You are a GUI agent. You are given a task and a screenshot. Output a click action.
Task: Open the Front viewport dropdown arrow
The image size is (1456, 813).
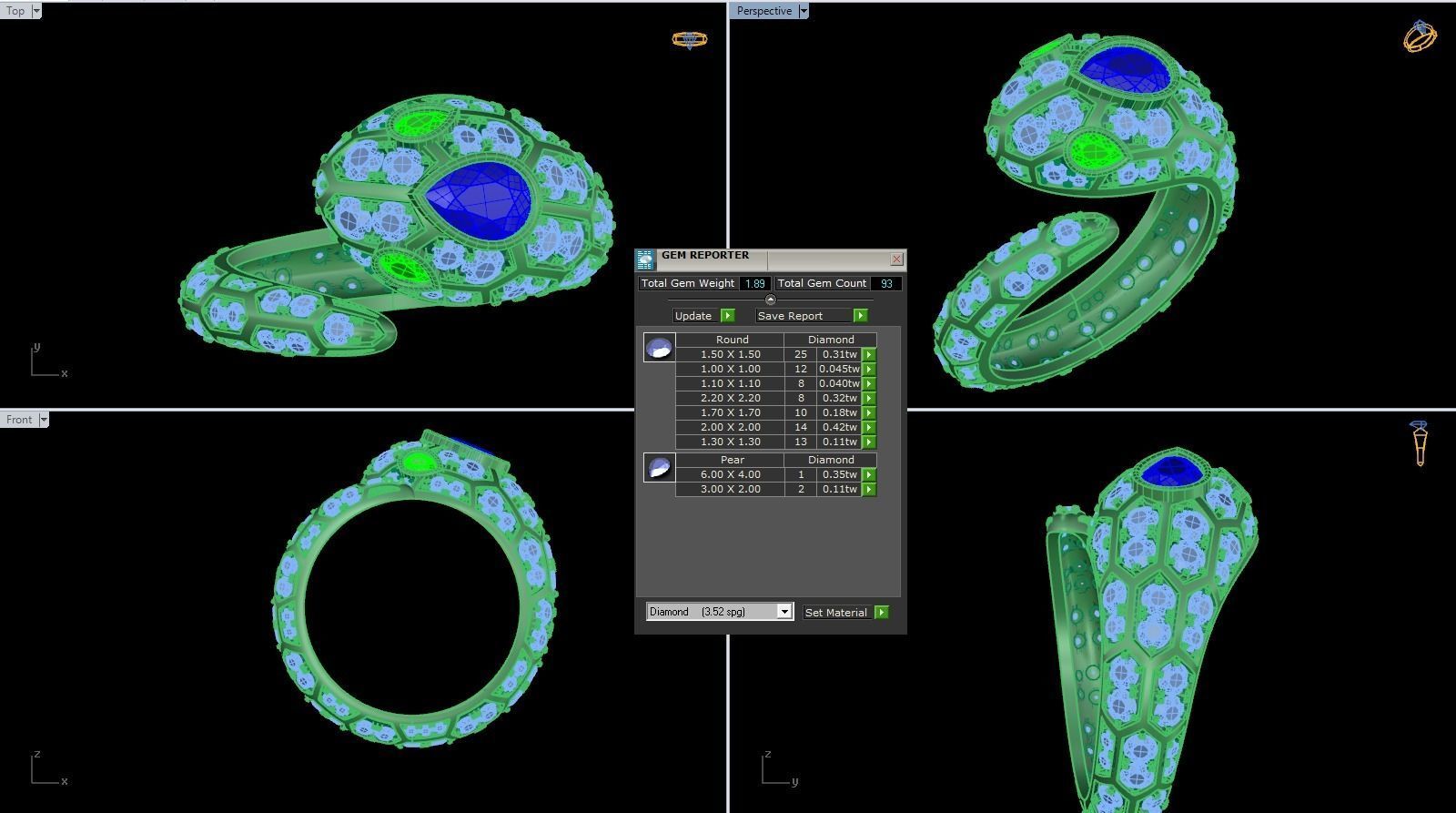(x=43, y=419)
